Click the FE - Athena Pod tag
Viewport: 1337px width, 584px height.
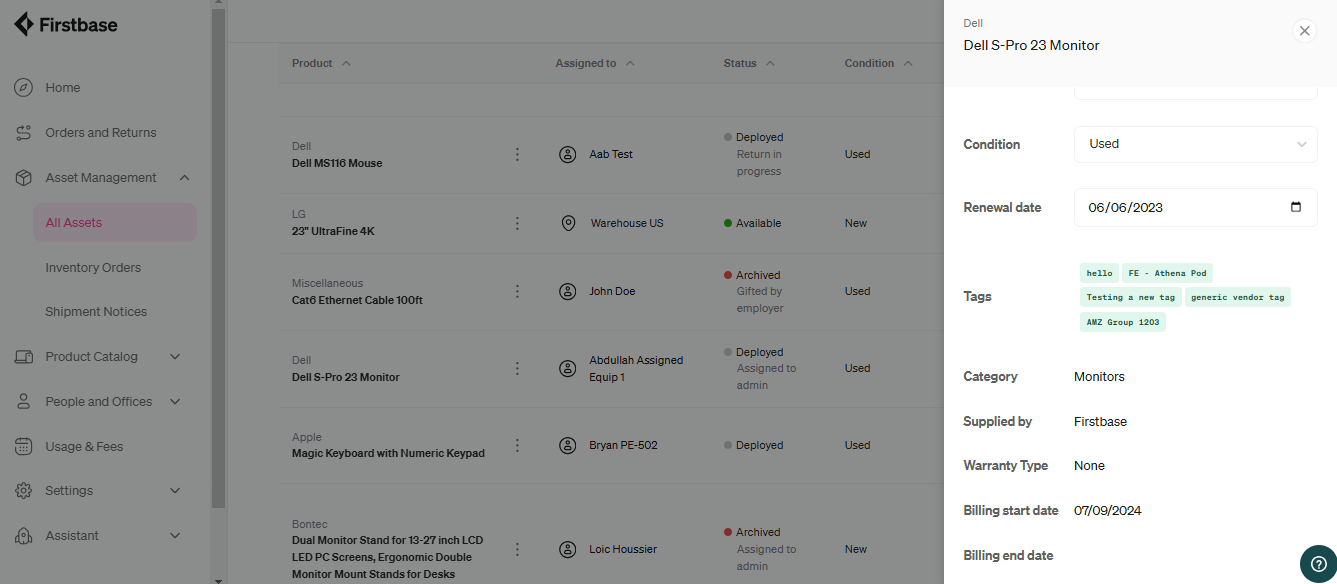[x=1167, y=273]
